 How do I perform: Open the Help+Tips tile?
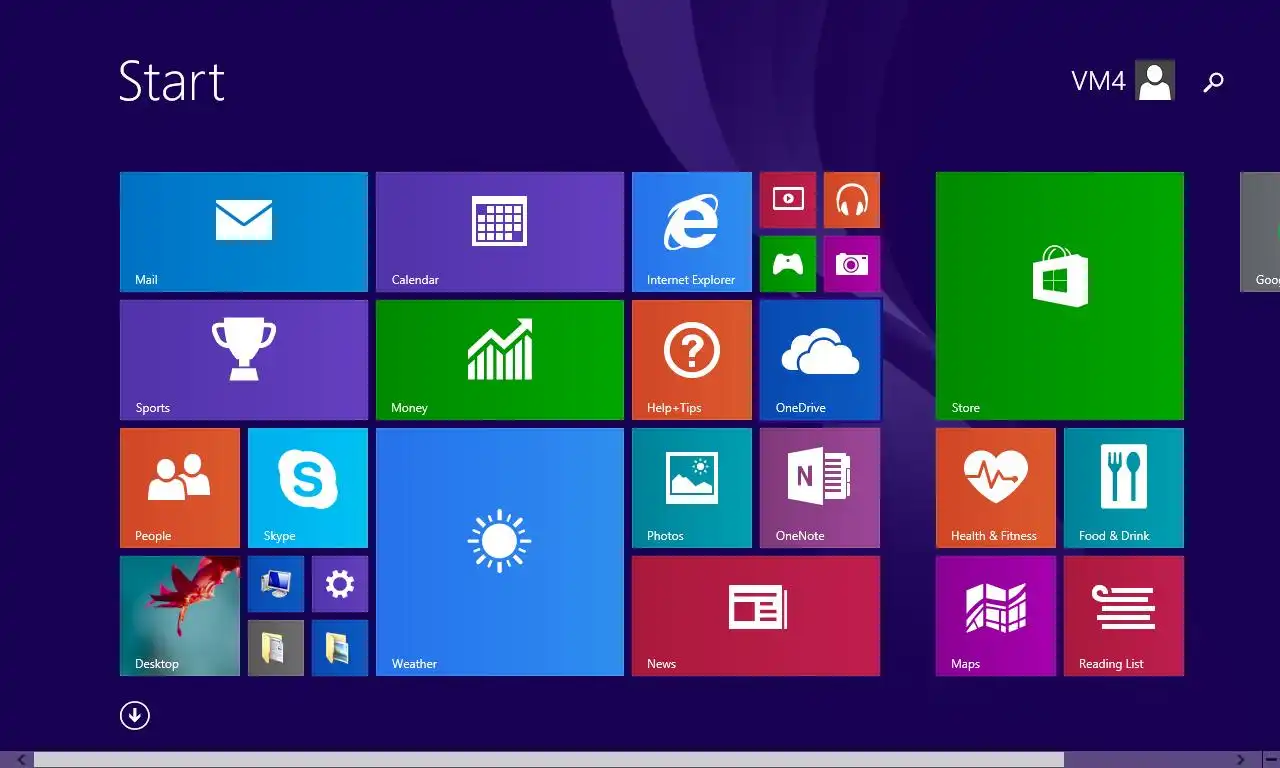coord(692,360)
